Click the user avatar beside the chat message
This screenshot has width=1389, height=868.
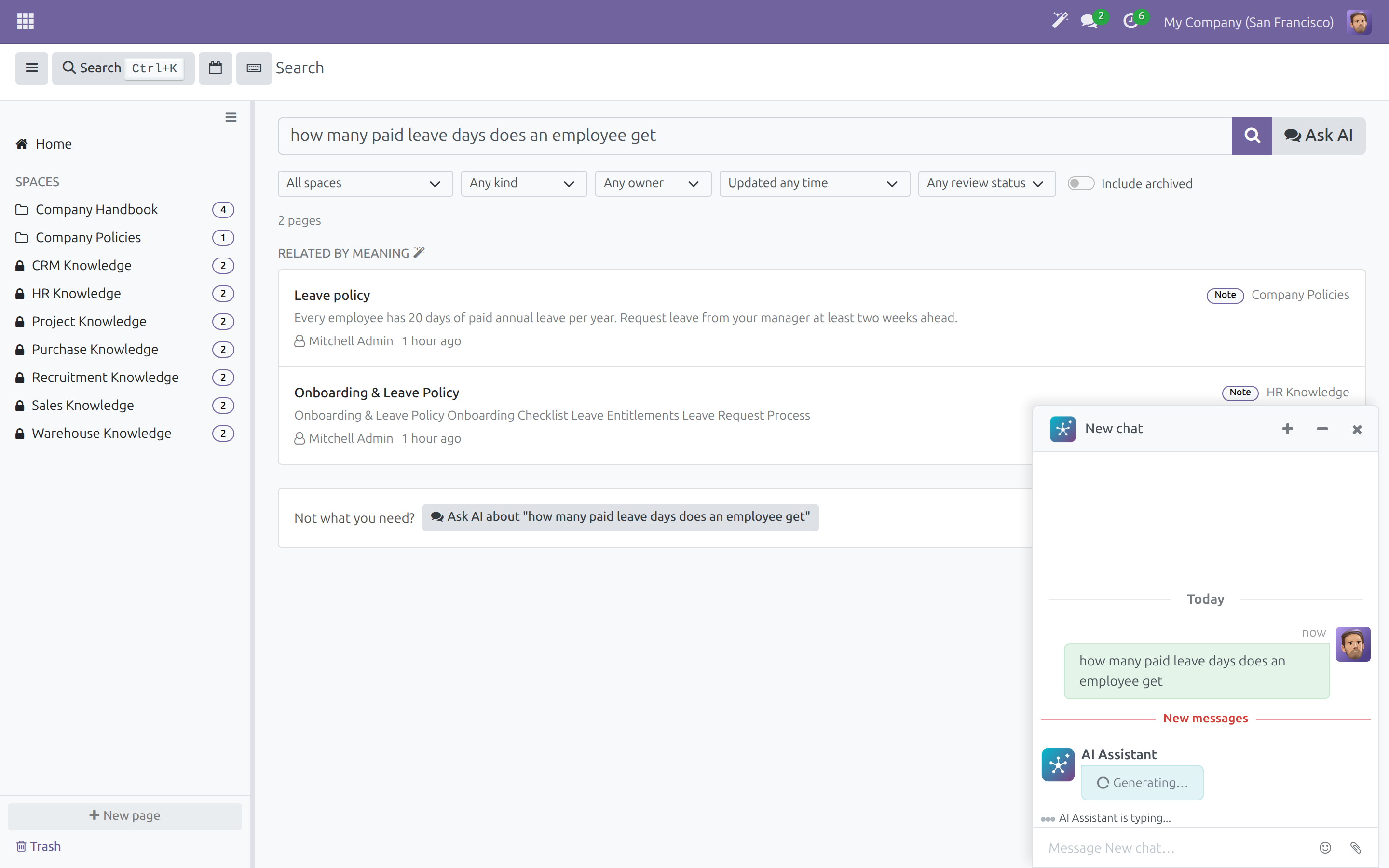1353,644
